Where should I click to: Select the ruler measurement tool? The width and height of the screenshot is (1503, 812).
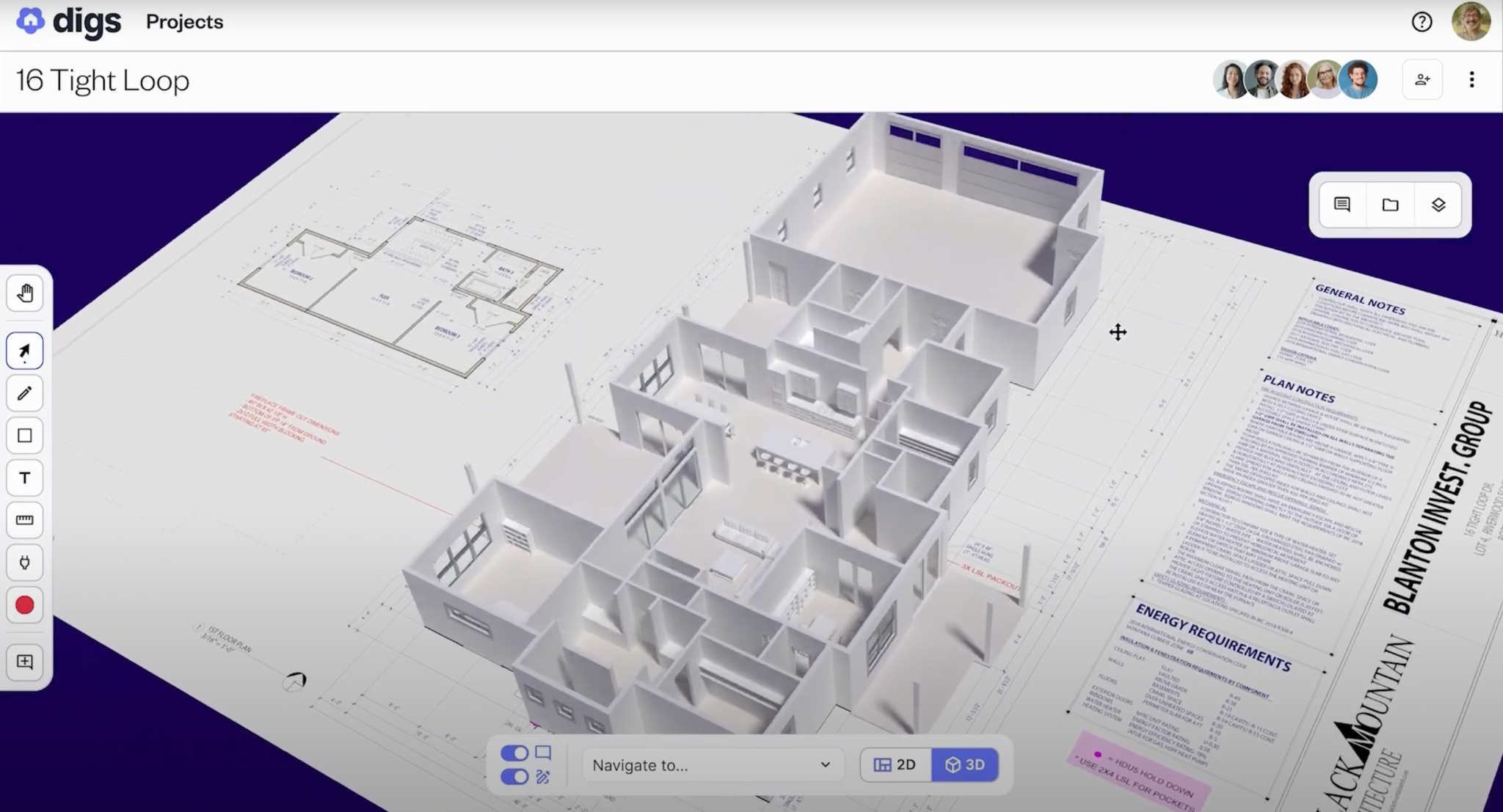pos(25,520)
